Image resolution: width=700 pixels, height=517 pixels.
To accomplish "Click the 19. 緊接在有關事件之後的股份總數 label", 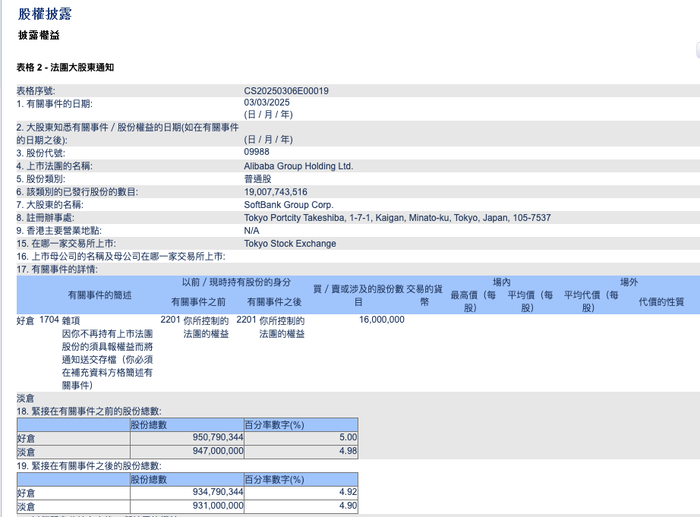I will click(x=89, y=466).
